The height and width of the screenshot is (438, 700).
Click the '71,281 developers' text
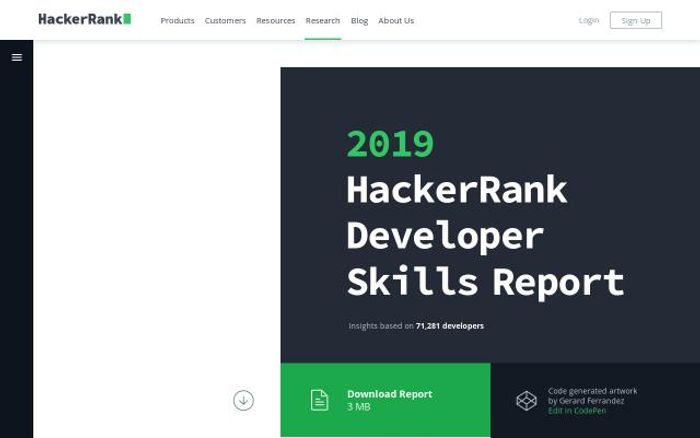(450, 326)
